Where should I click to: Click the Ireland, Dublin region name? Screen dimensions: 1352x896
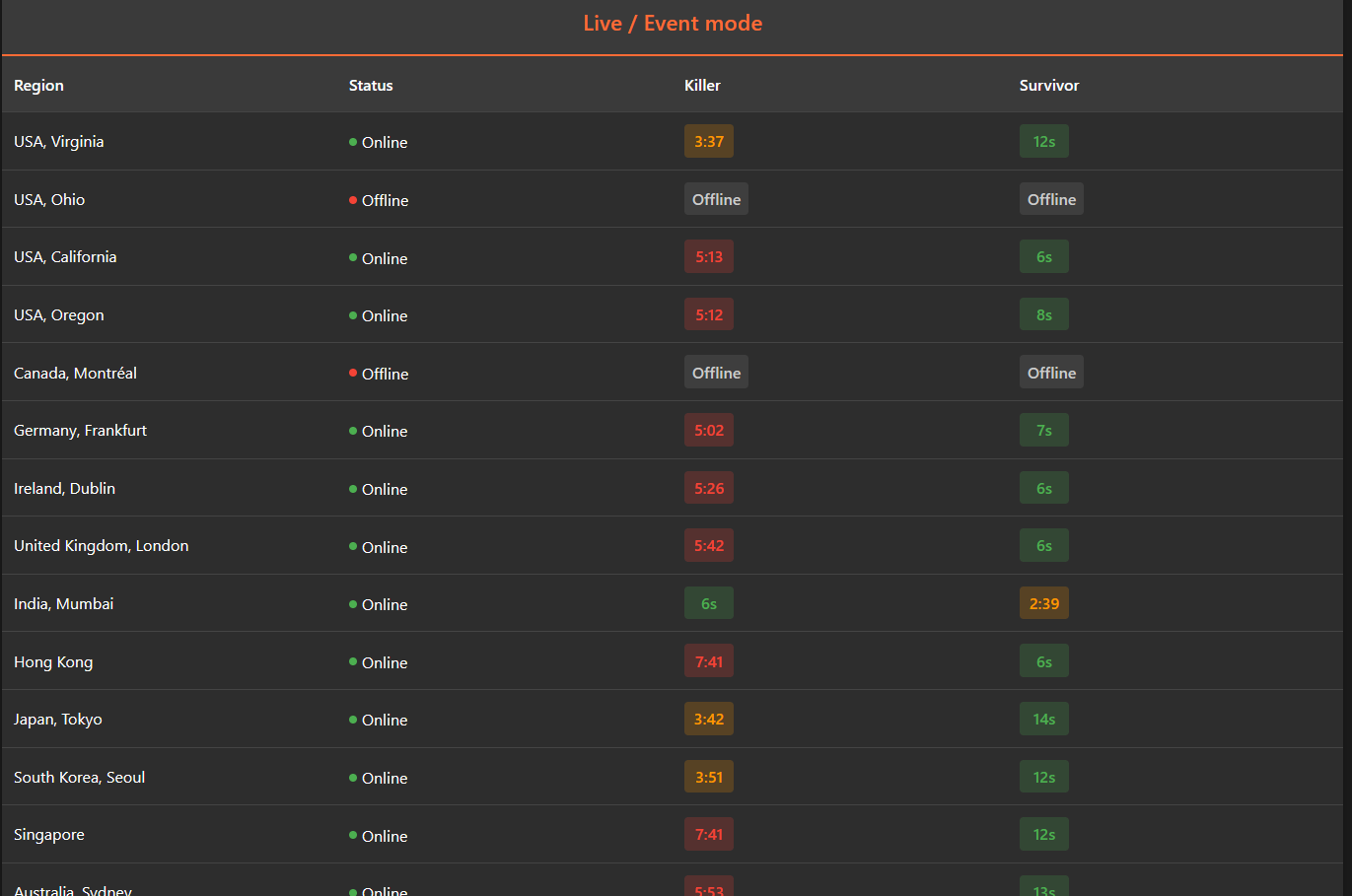point(64,488)
